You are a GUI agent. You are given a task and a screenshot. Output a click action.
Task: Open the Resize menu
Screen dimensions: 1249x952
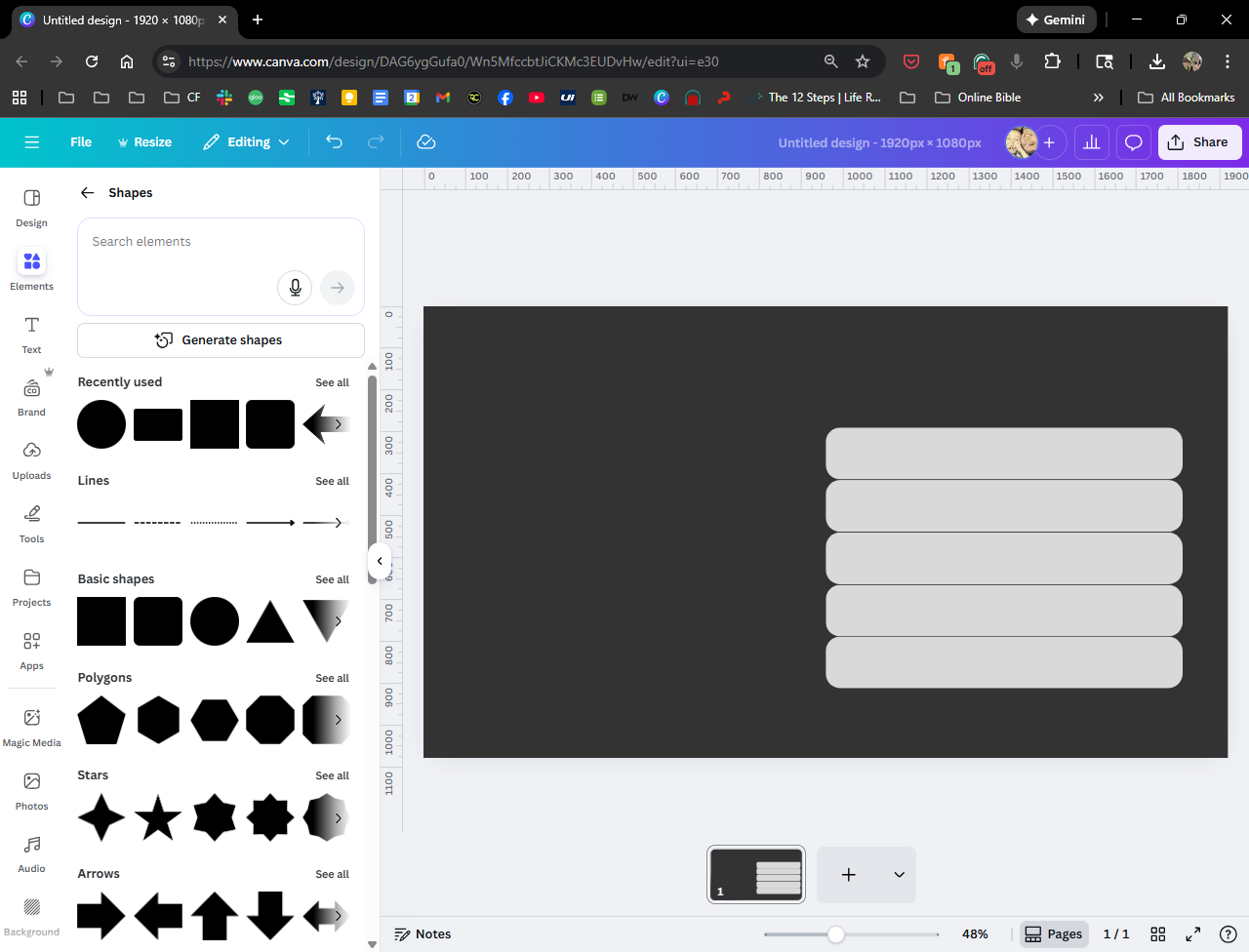coord(144,142)
